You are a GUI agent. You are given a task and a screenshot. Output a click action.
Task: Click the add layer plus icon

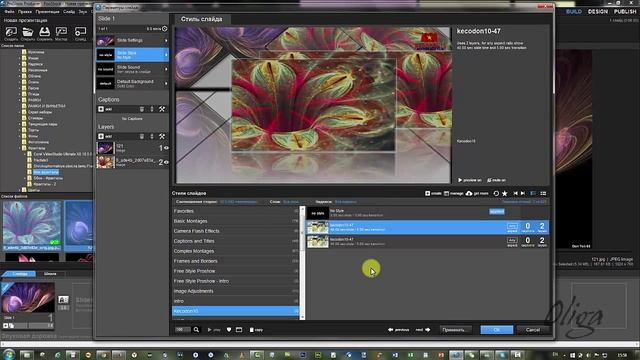tap(101, 136)
